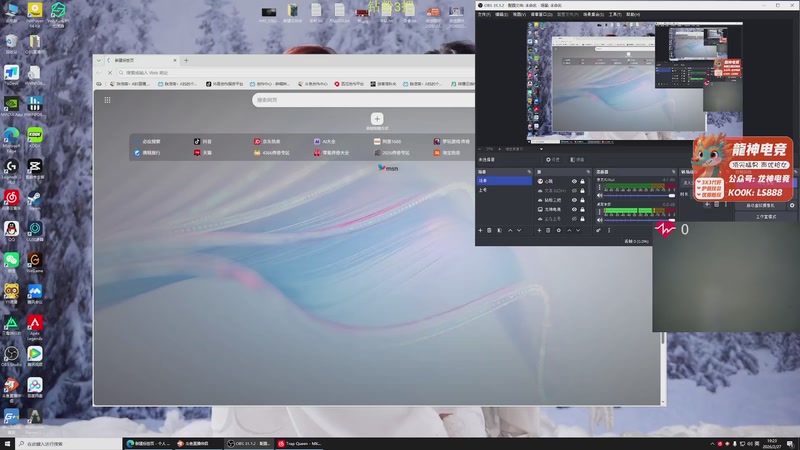Select the WeGame desktop icon
The width and height of the screenshot is (800, 450).
coord(35,260)
